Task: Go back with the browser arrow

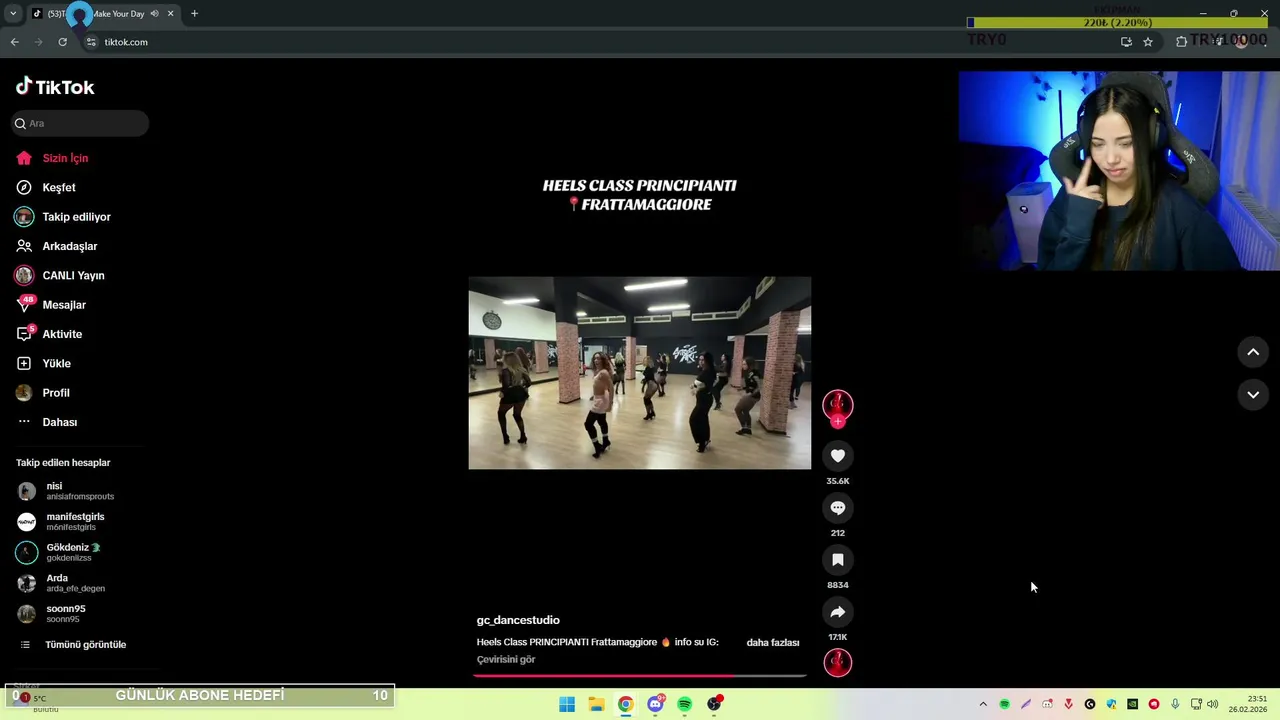Action: tap(14, 42)
